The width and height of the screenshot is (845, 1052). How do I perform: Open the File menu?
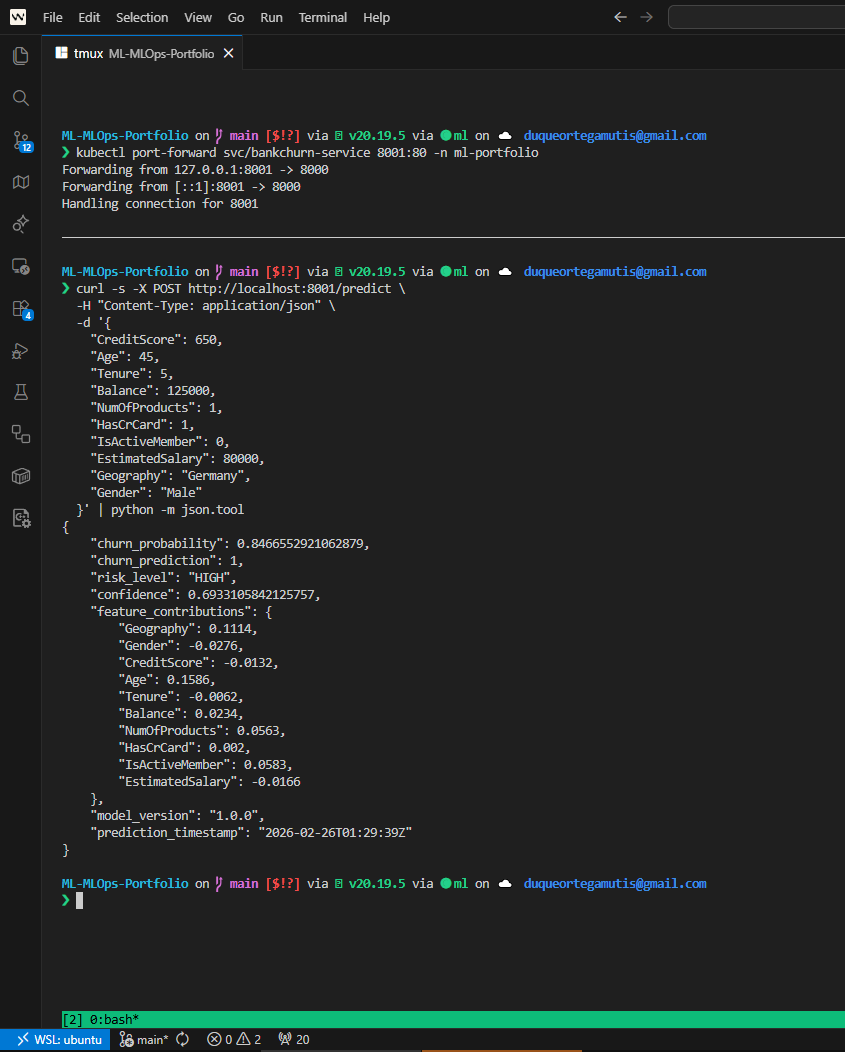coord(53,17)
